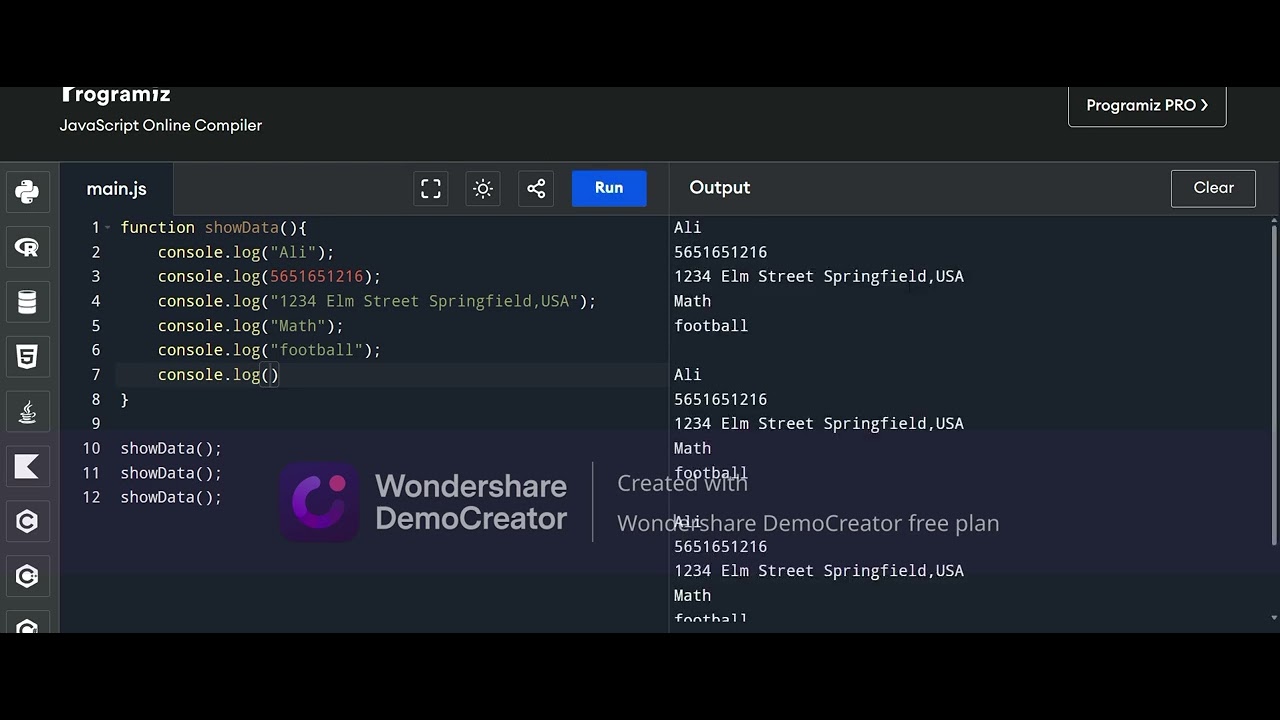Toggle light/dark theme with the sun icon
The height and width of the screenshot is (720, 1280).
pyautogui.click(x=483, y=188)
